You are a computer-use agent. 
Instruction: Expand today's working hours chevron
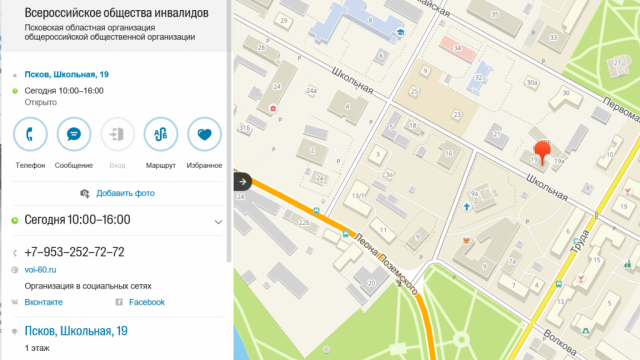218,222
